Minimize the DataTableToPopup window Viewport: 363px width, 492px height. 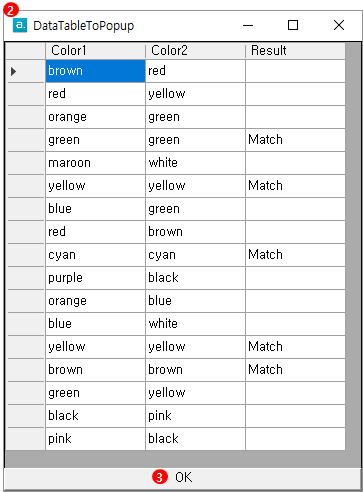click(248, 25)
